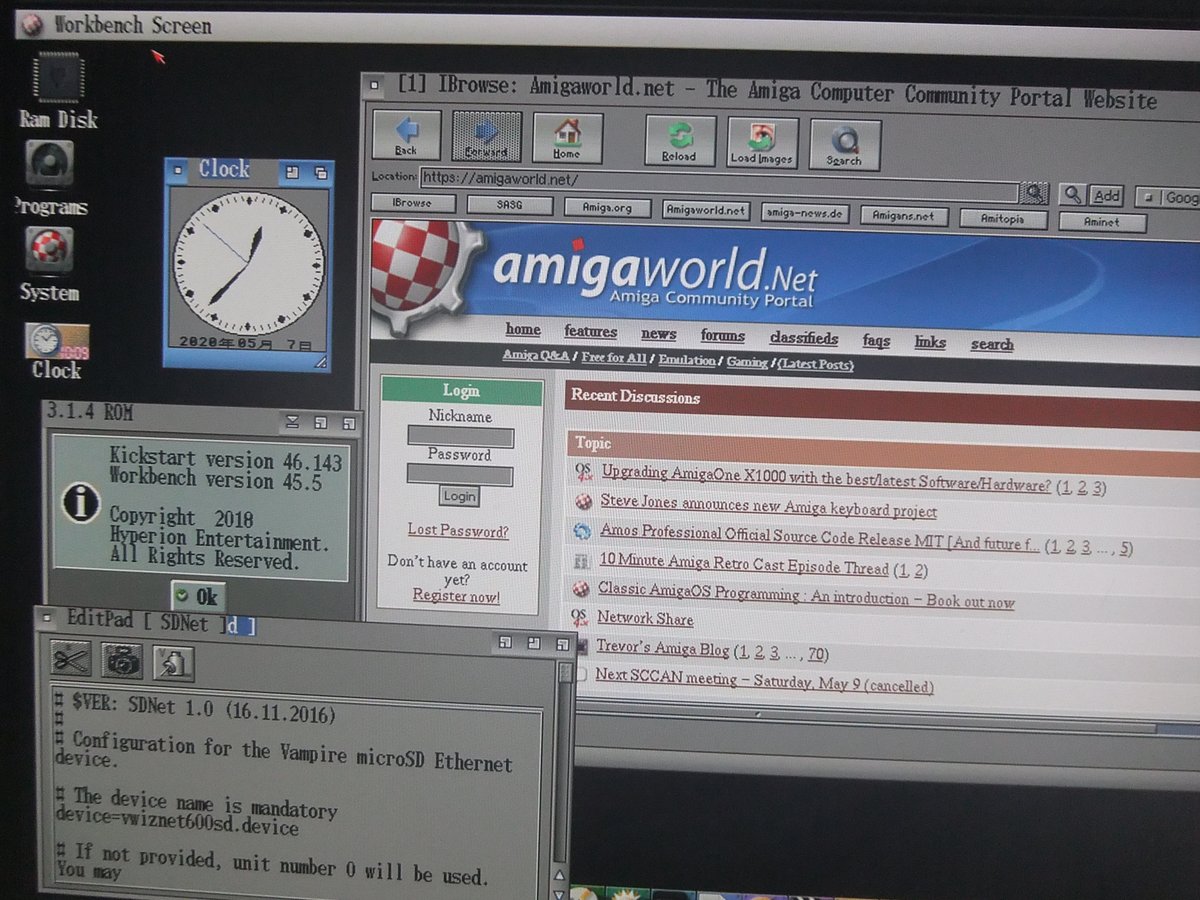Image resolution: width=1200 pixels, height=900 pixels.
Task: Open the Google search engine selector
Action: [x=1169, y=198]
